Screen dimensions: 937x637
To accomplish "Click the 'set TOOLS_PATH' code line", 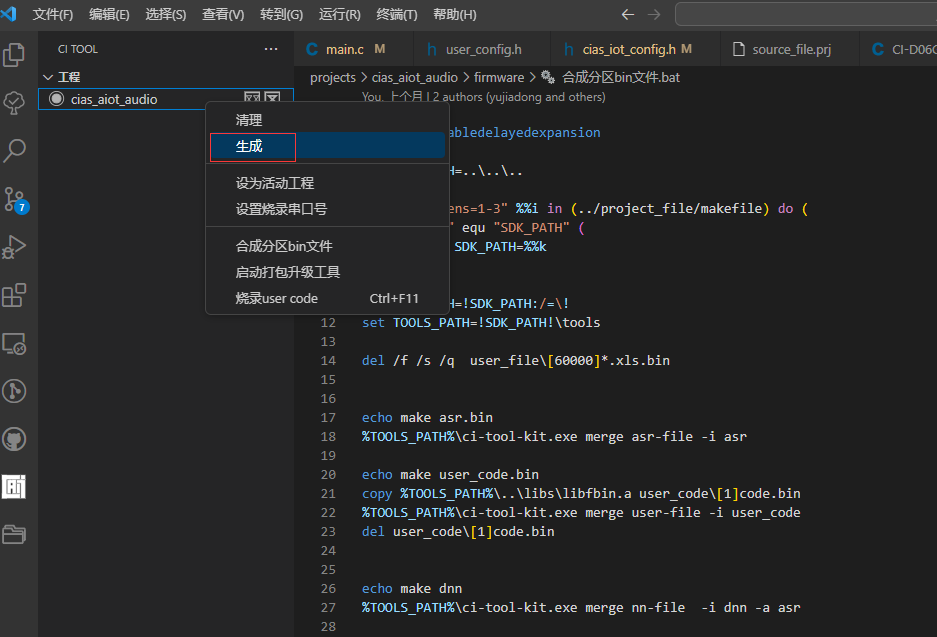I will (x=481, y=323).
